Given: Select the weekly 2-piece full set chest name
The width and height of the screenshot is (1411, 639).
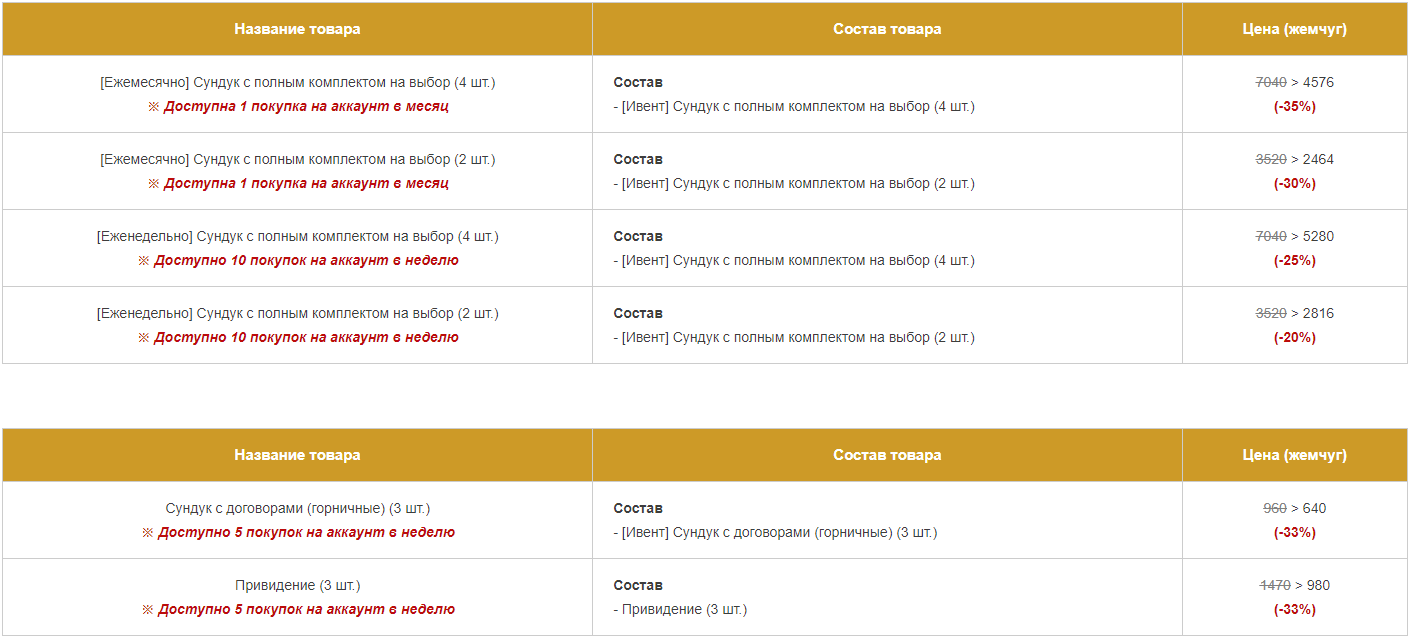Looking at the screenshot, I should [297, 313].
